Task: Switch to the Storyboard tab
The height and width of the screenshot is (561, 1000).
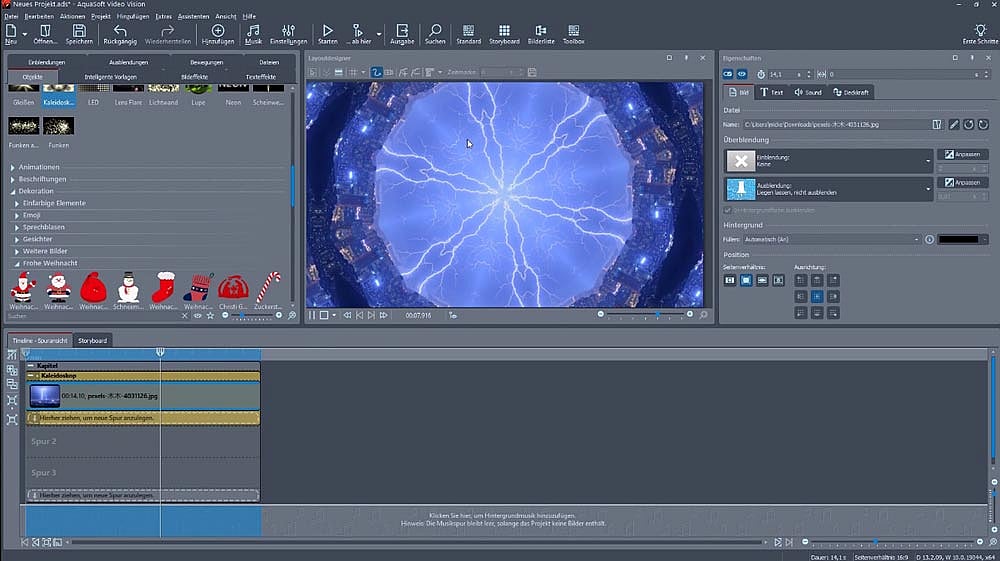Action: [x=92, y=340]
